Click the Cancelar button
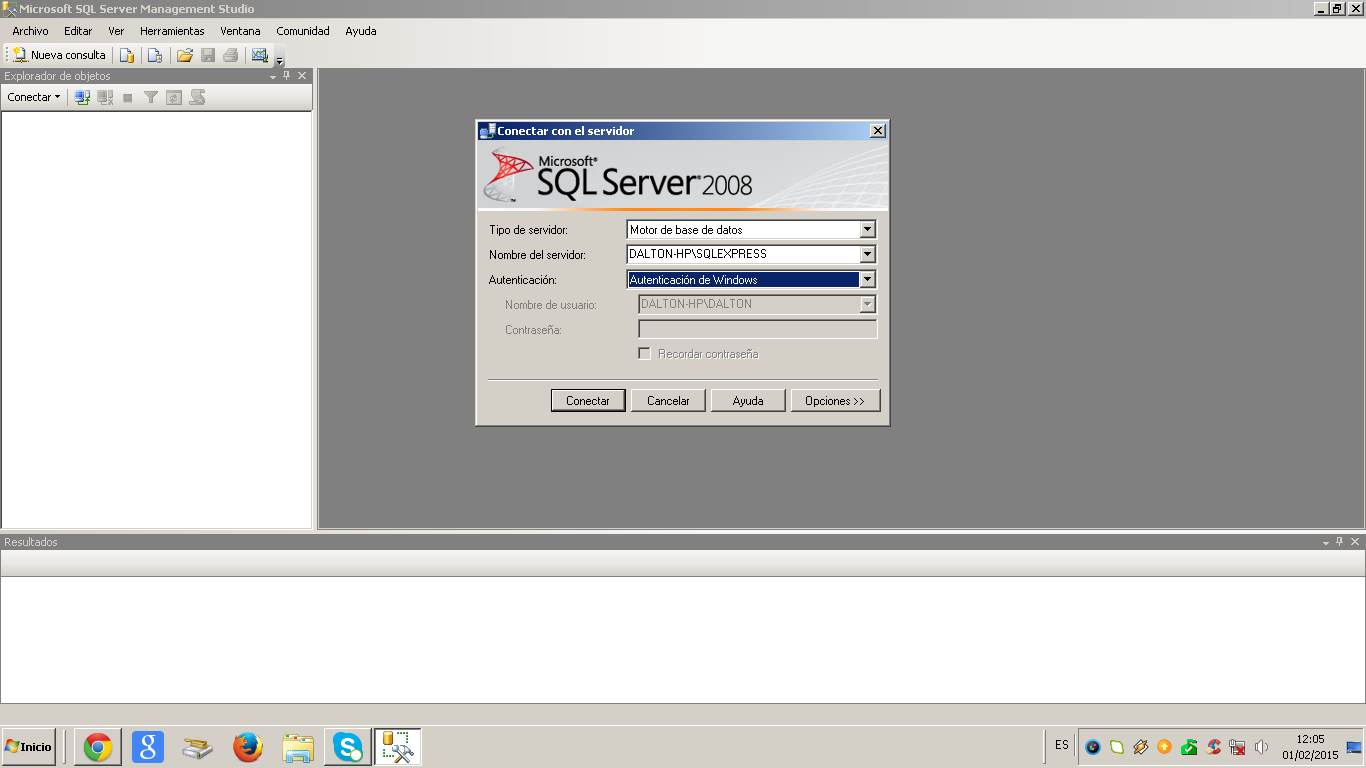Viewport: 1366px width, 768px height. tap(668, 401)
